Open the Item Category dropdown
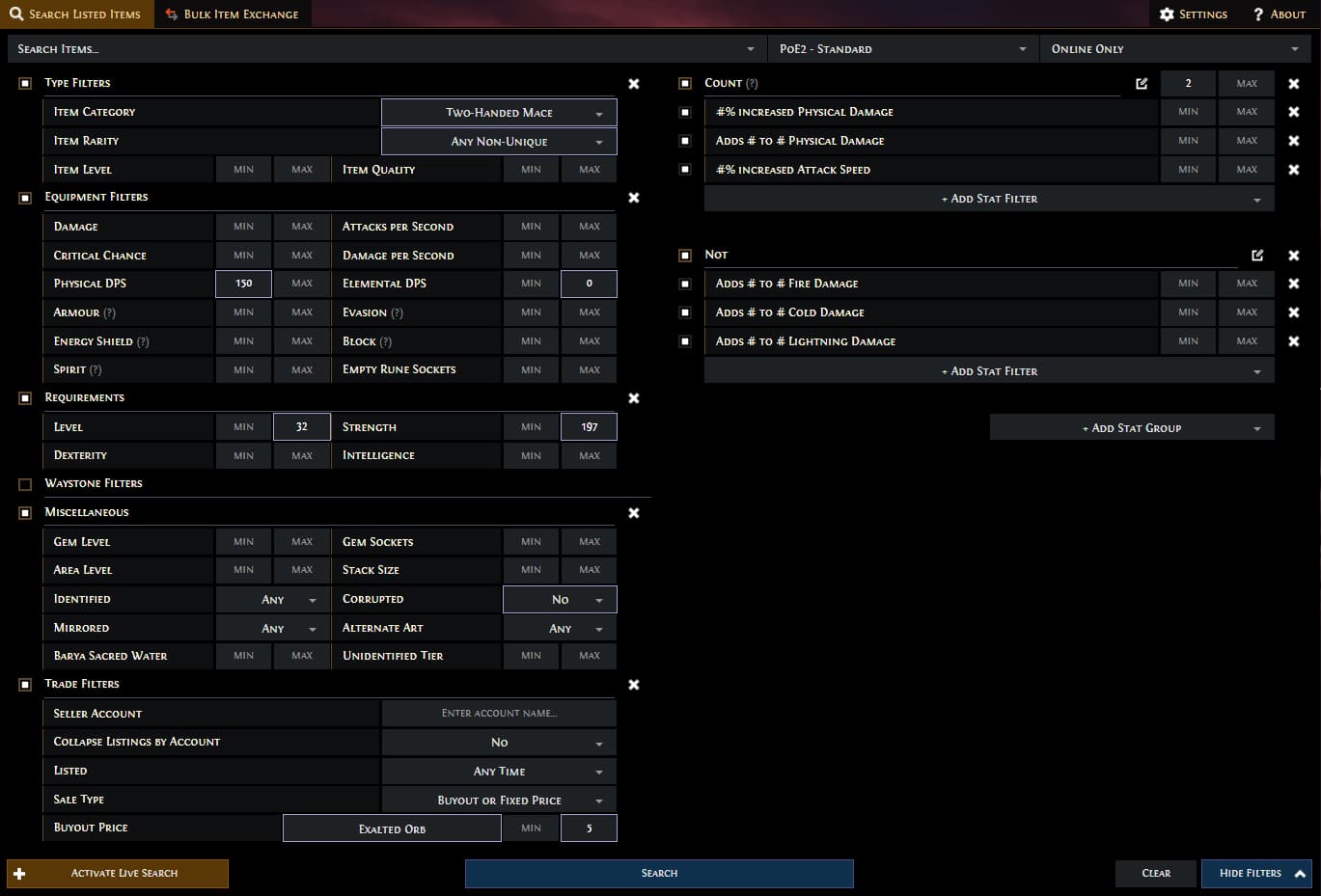This screenshot has width=1321, height=896. 499,113
